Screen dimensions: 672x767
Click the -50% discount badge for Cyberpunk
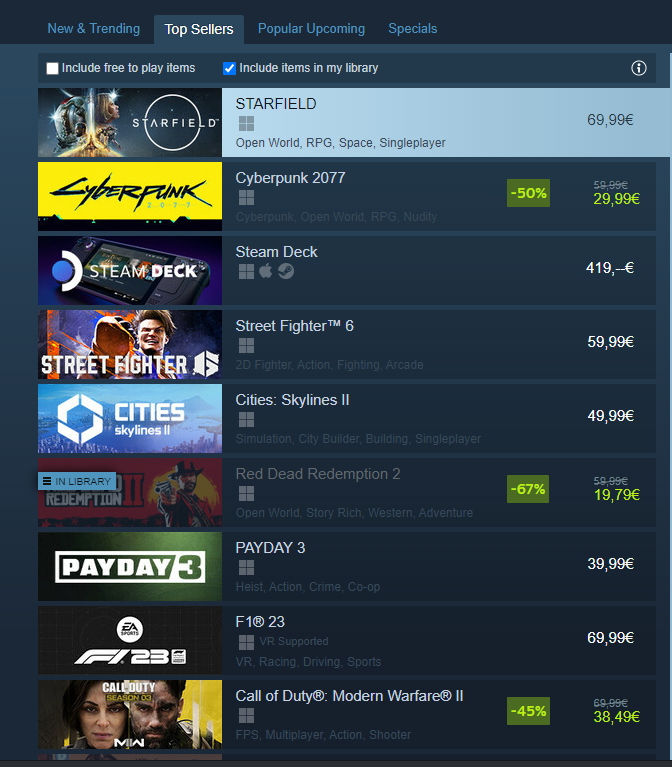[528, 193]
